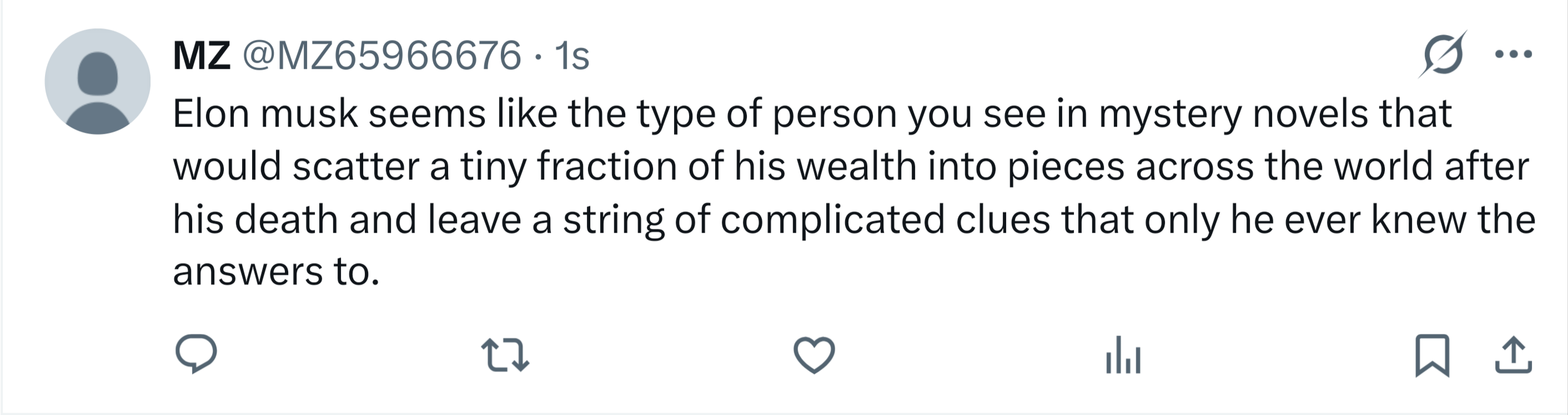Bookmark the MZ tweet
The width and height of the screenshot is (1568, 415).
(x=1431, y=356)
